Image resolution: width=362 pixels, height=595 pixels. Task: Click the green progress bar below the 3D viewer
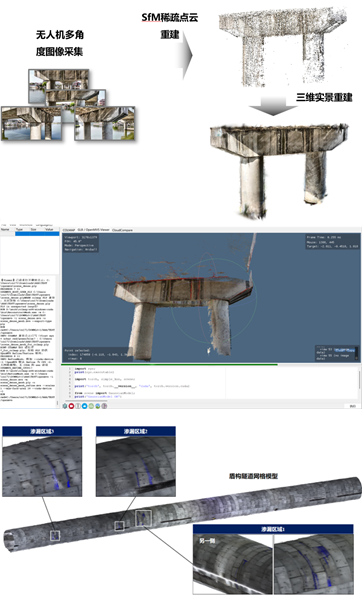click(169, 365)
